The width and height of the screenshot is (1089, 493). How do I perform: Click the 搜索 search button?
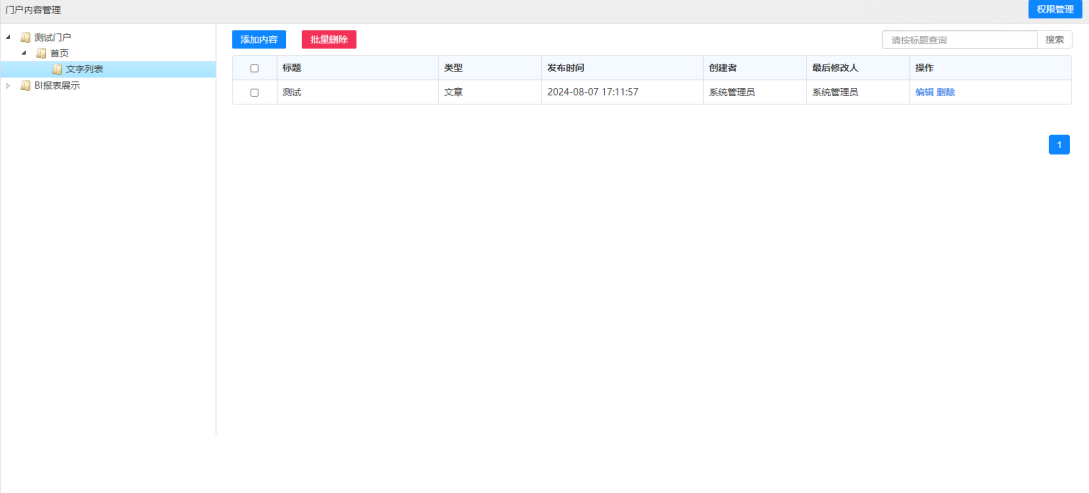click(1054, 40)
